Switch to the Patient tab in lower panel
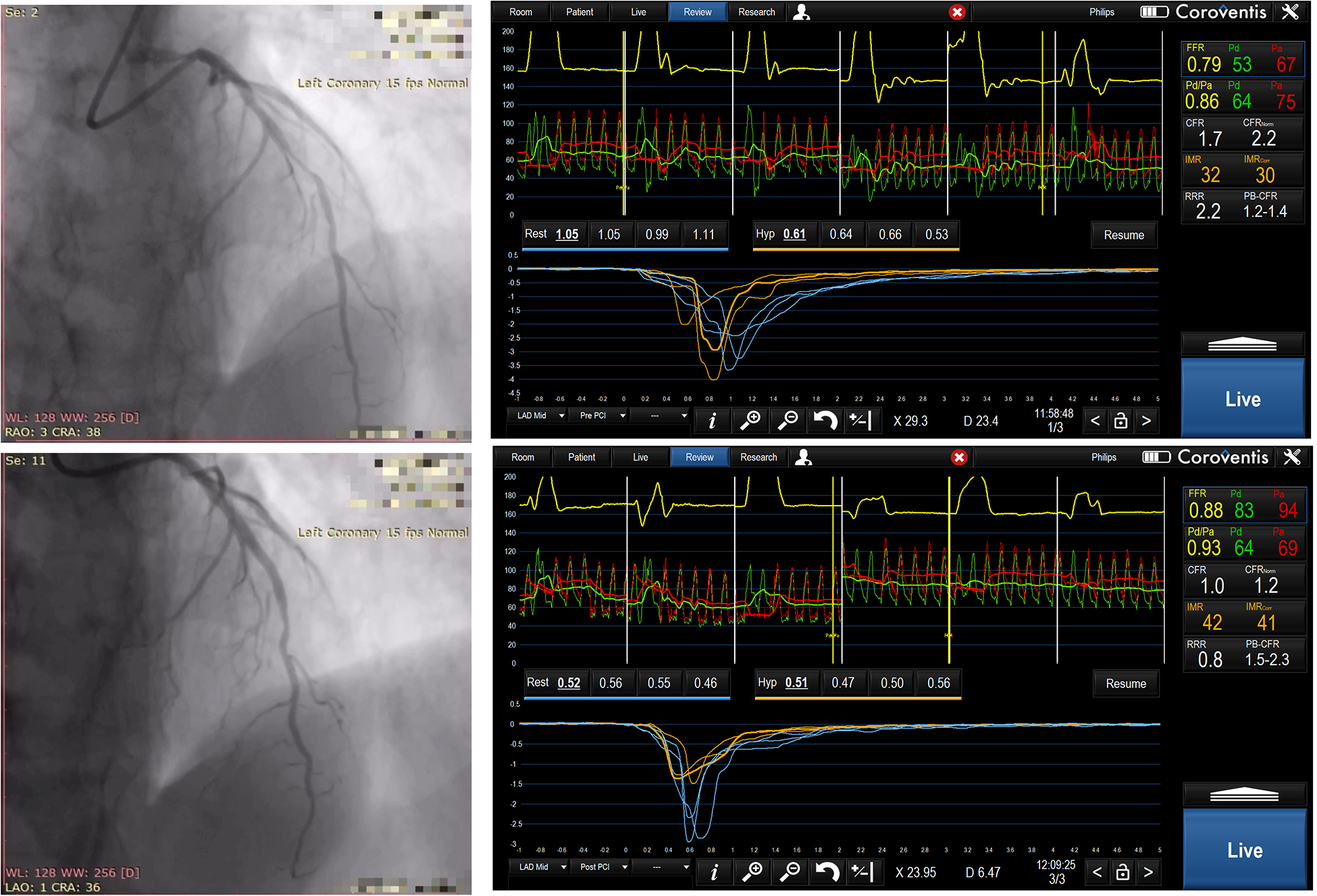 point(582,457)
